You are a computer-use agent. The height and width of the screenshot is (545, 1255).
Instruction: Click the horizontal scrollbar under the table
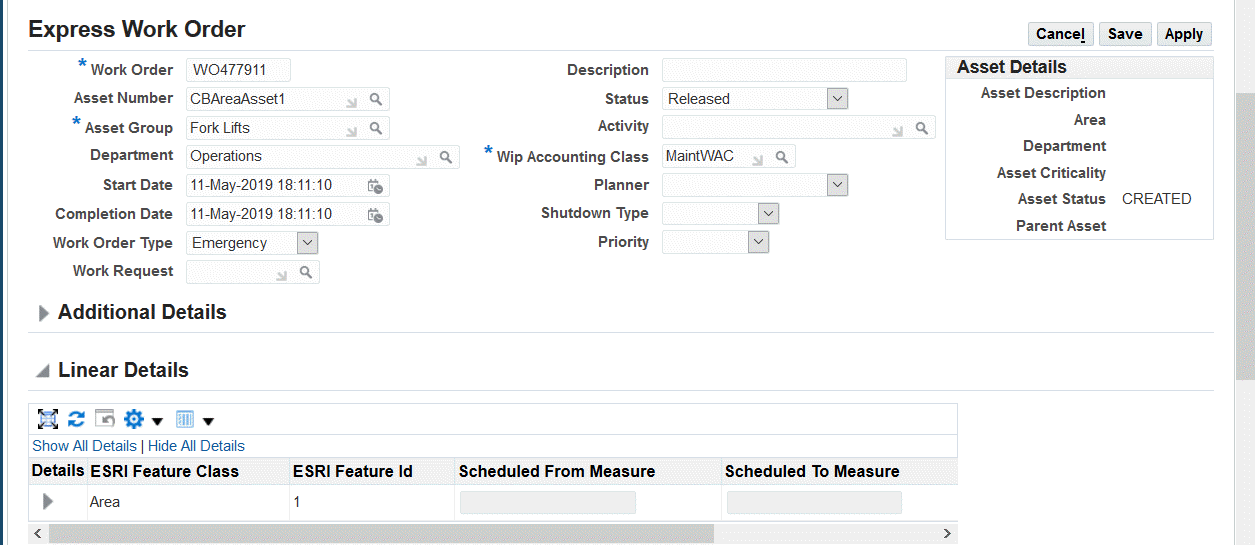coord(380,534)
